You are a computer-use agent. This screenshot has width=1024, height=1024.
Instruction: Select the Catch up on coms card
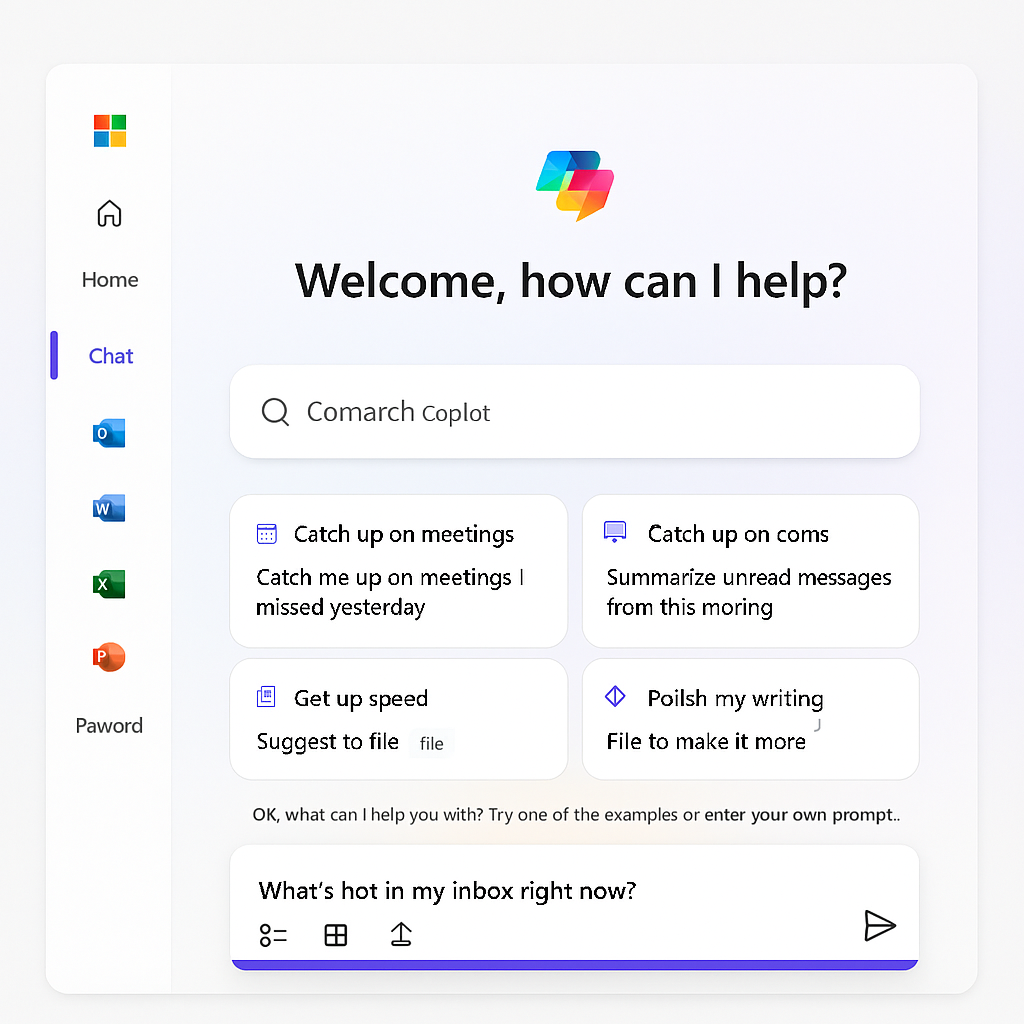(750, 571)
